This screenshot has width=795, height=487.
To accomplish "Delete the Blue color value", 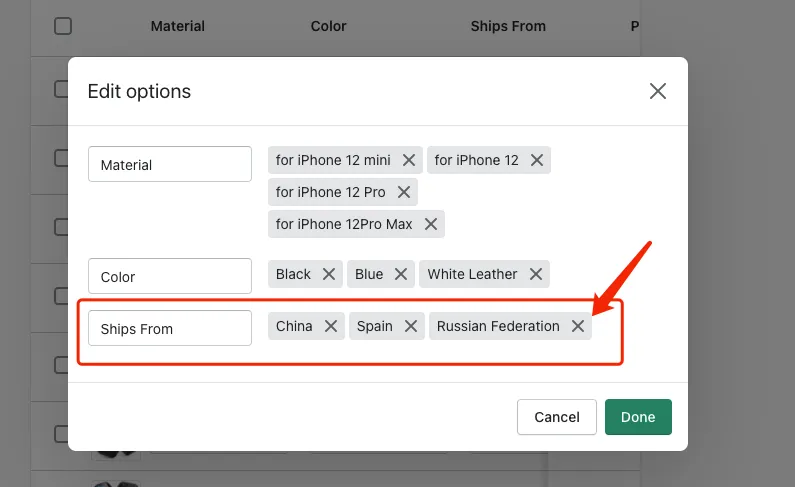I will pos(401,274).
